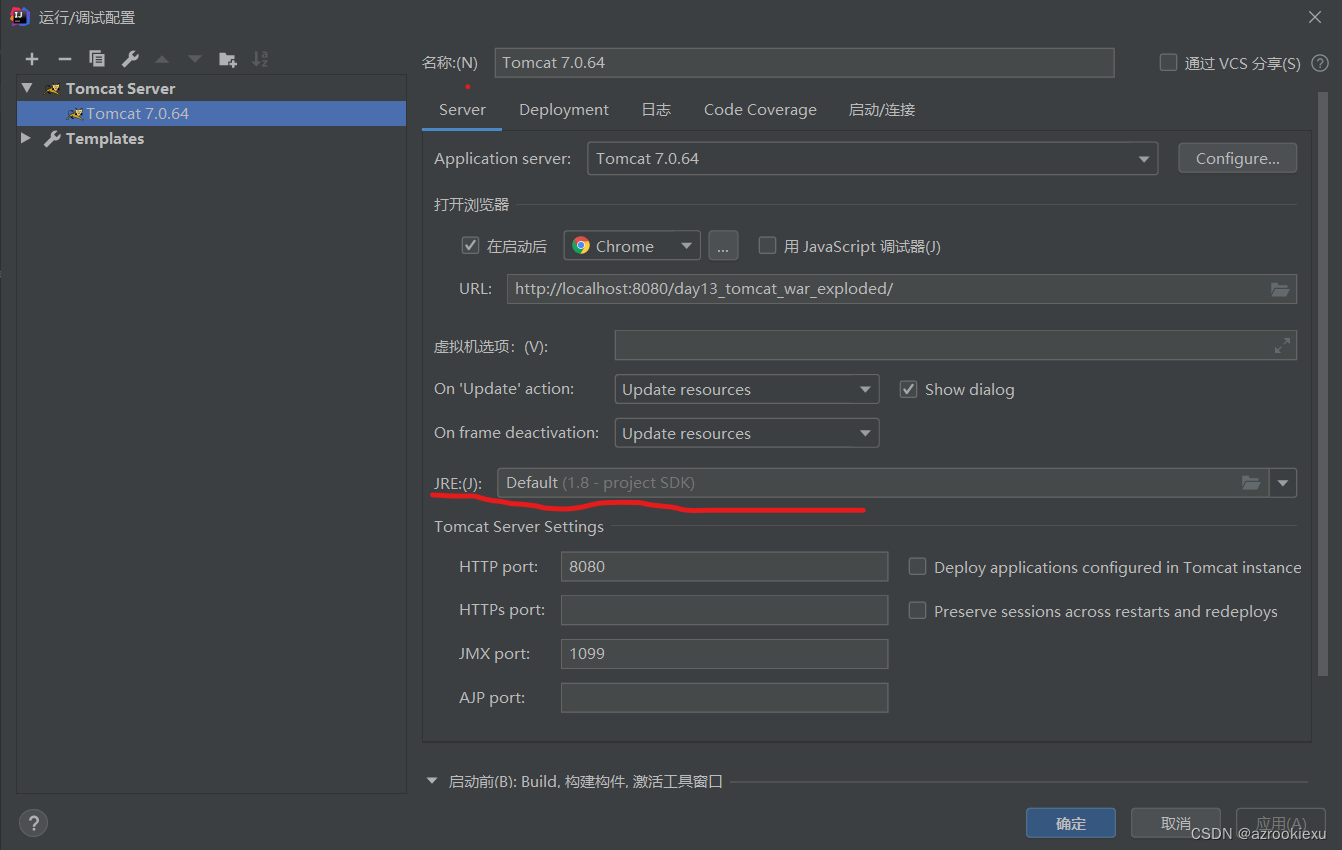Open configuration defaults wrench icon
The width and height of the screenshot is (1342, 850).
point(130,59)
